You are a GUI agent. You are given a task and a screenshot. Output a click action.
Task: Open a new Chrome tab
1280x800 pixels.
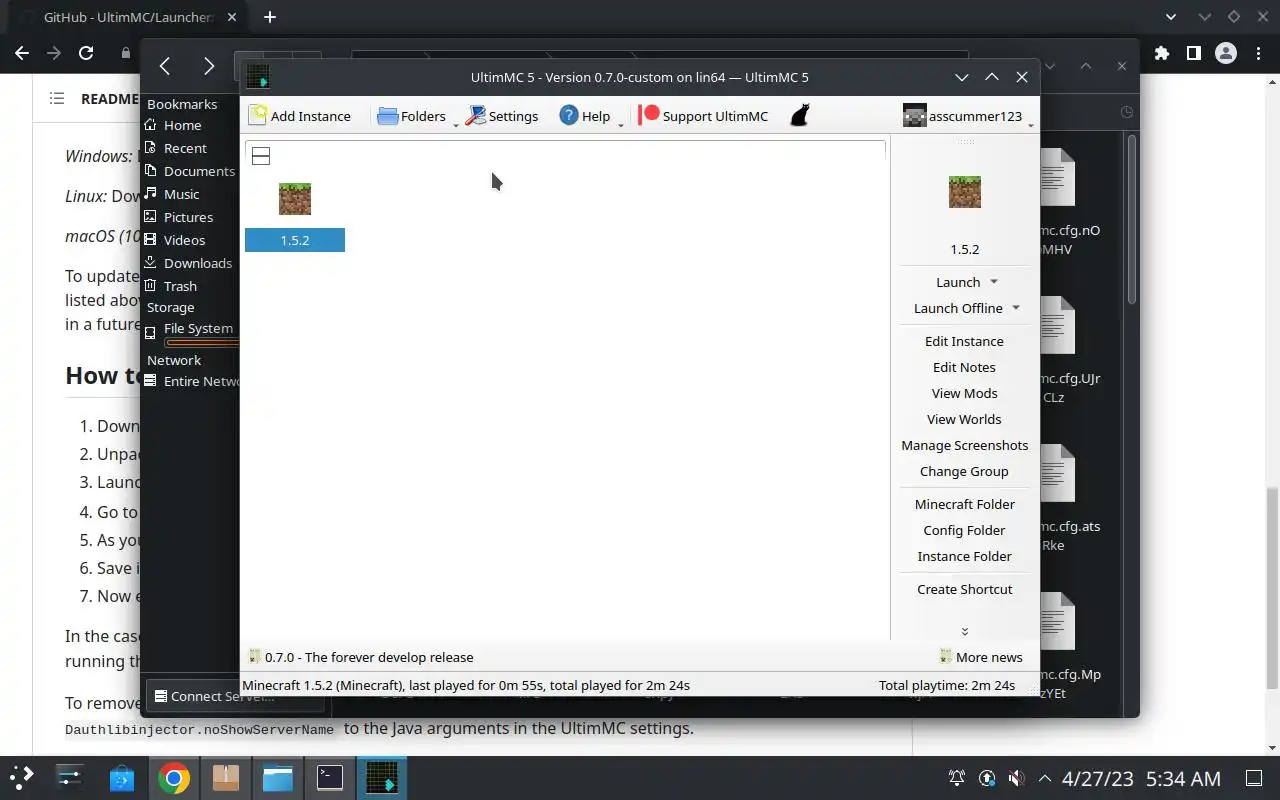pyautogui.click(x=270, y=17)
